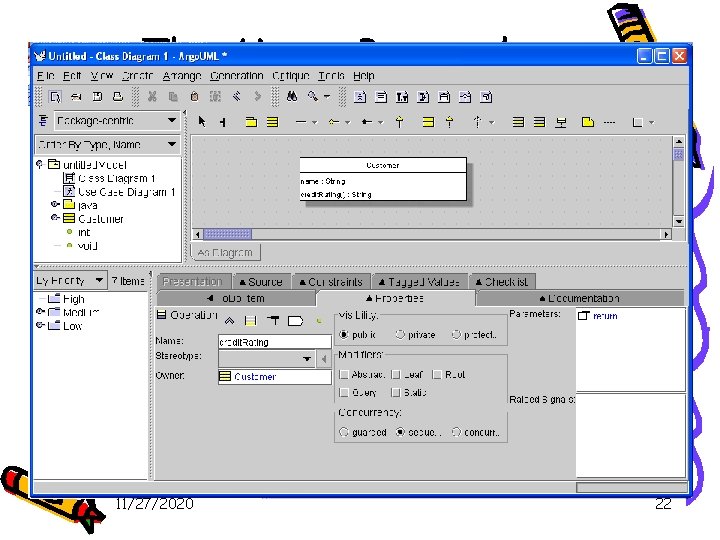The height and width of the screenshot is (540, 720).
Task: Open the File menu
Action: [x=46, y=75]
